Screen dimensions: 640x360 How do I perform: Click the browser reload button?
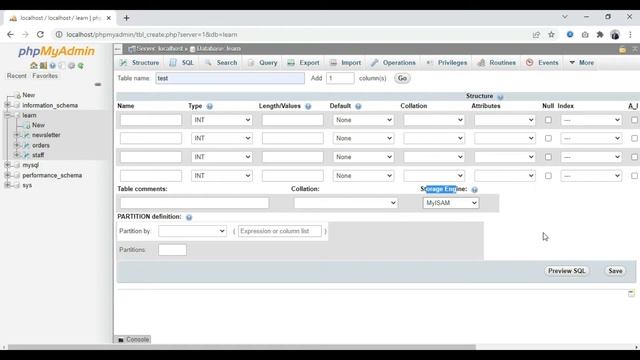(40, 35)
